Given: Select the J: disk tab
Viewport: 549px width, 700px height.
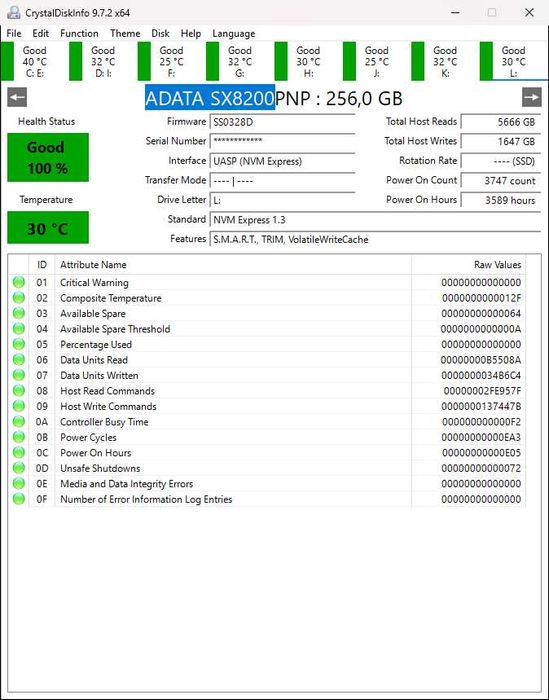Looking at the screenshot, I should tap(376, 61).
